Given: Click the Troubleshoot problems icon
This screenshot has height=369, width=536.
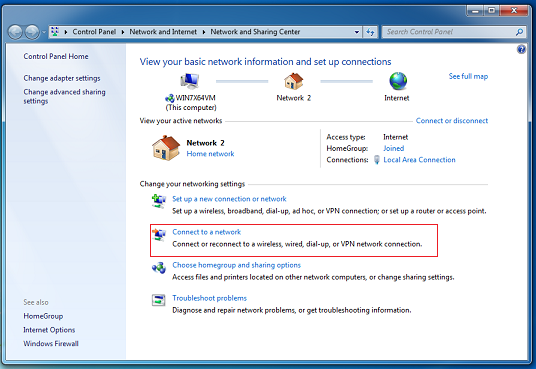Looking at the screenshot, I should coord(159,300).
